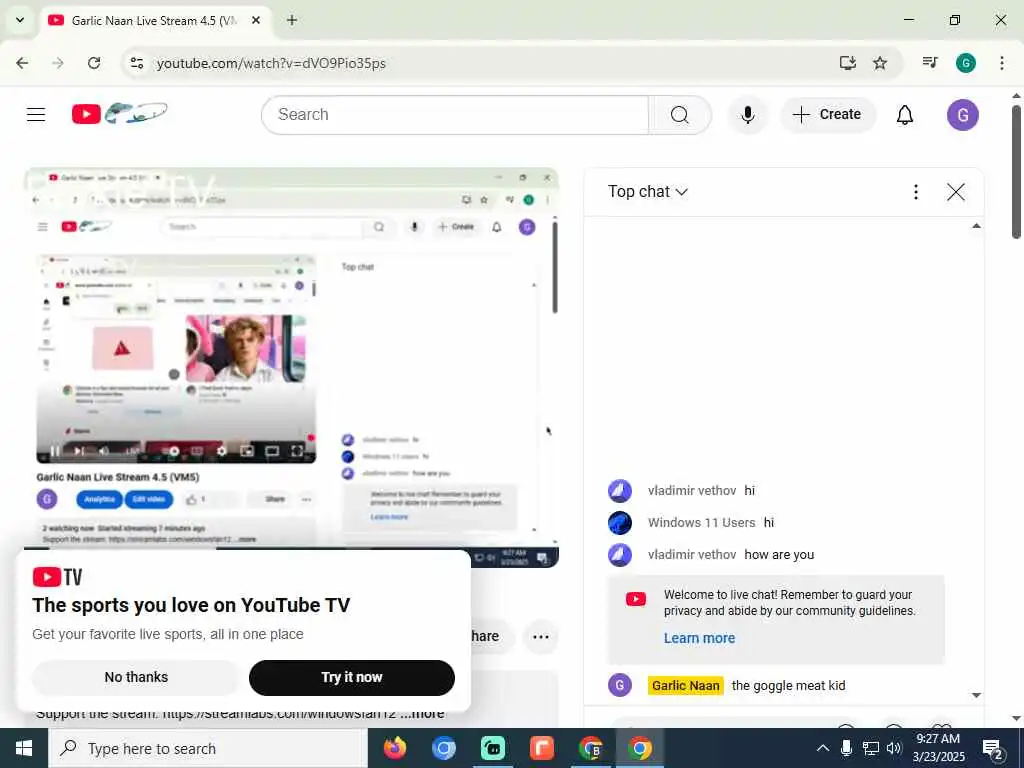Click vladimir vethov avatar next to 'hi'
This screenshot has height=768, width=1024.
[x=619, y=490]
